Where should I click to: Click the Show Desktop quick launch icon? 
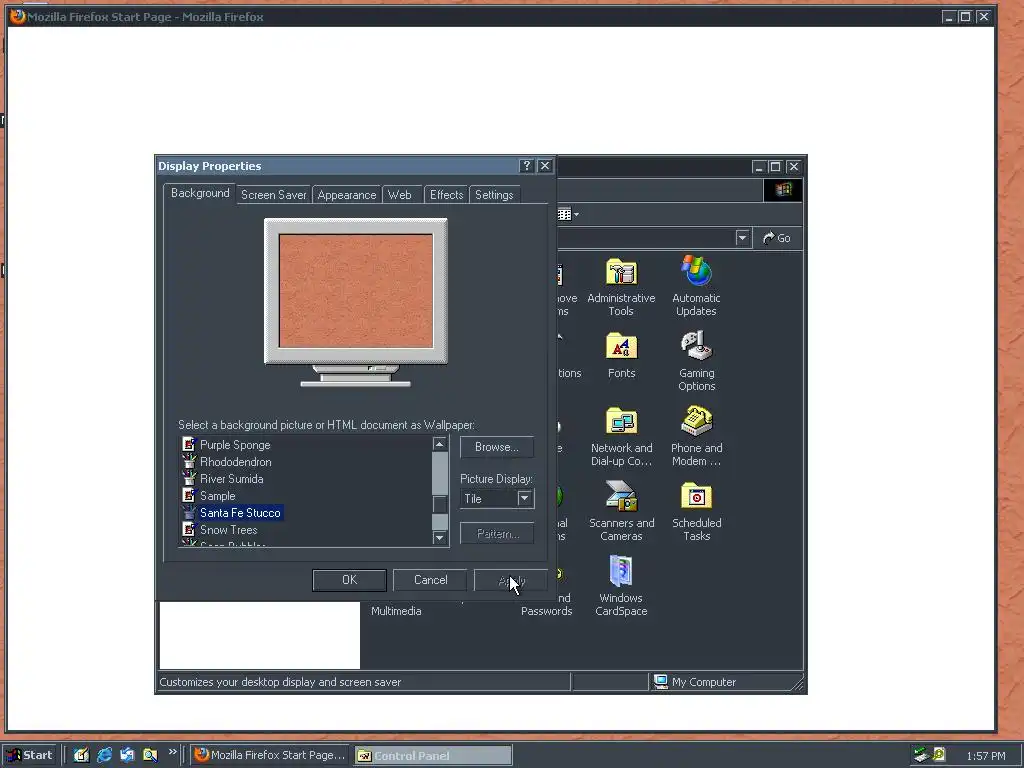(x=81, y=755)
